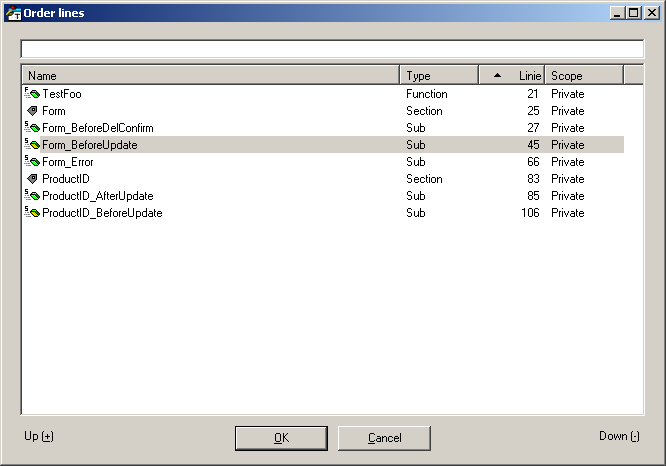Click the ProductID section icon
666x466 pixels.
(x=32, y=179)
